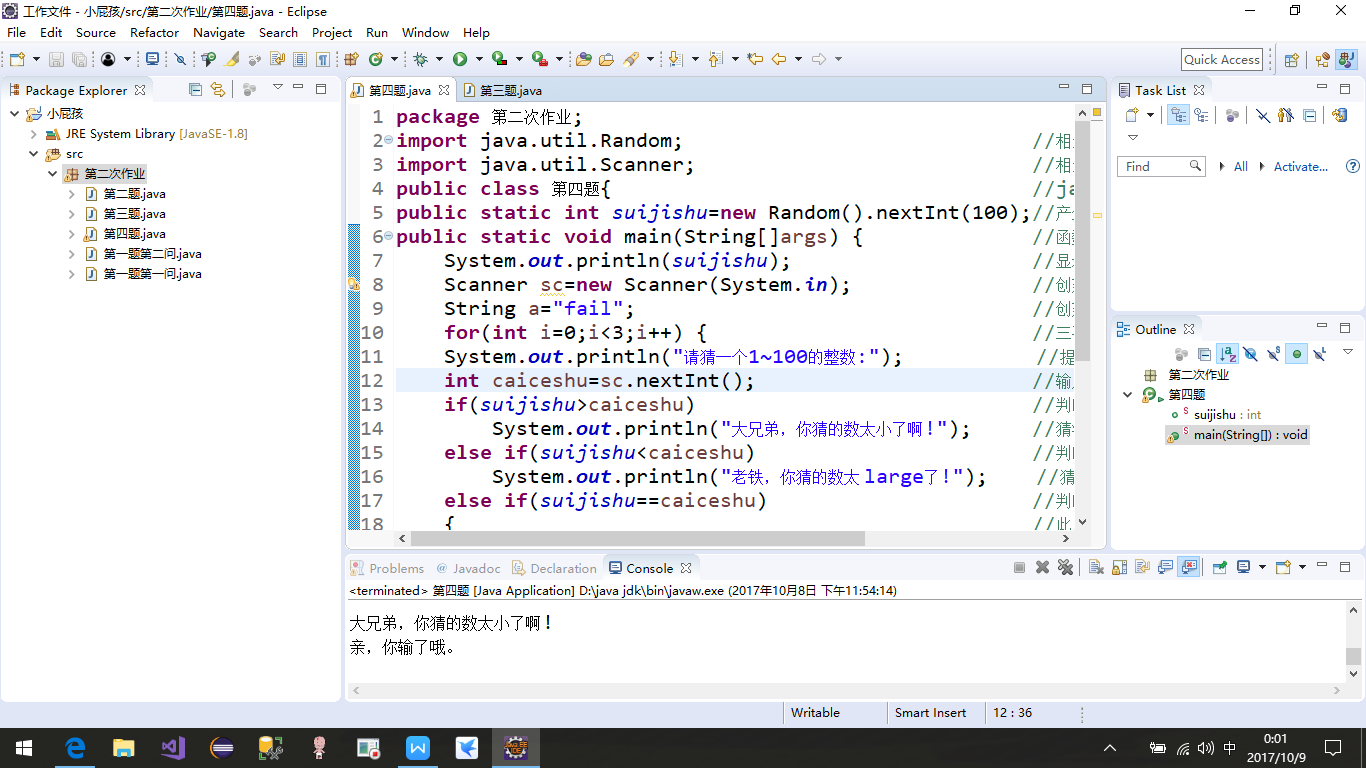Viewport: 1366px width, 768px height.
Task: Open Microsoft Edge from the taskbar
Action: click(x=75, y=747)
